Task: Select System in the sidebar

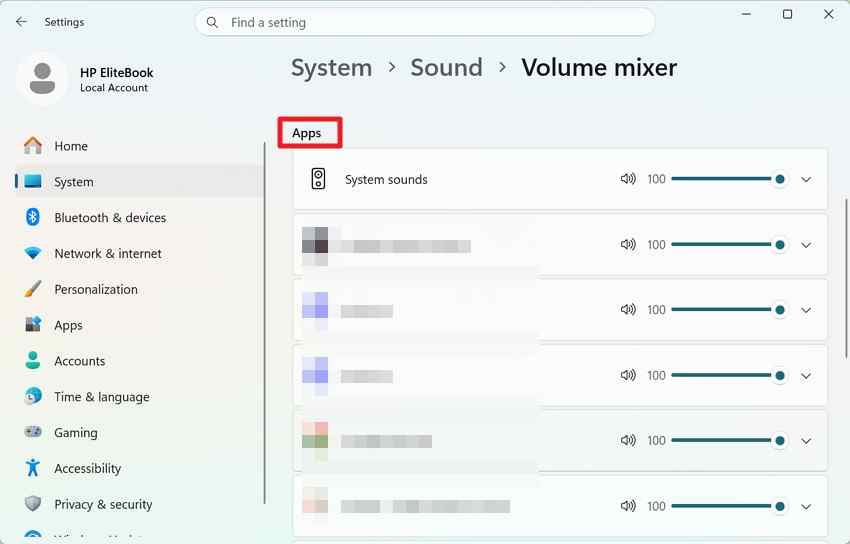Action: click(x=139, y=182)
